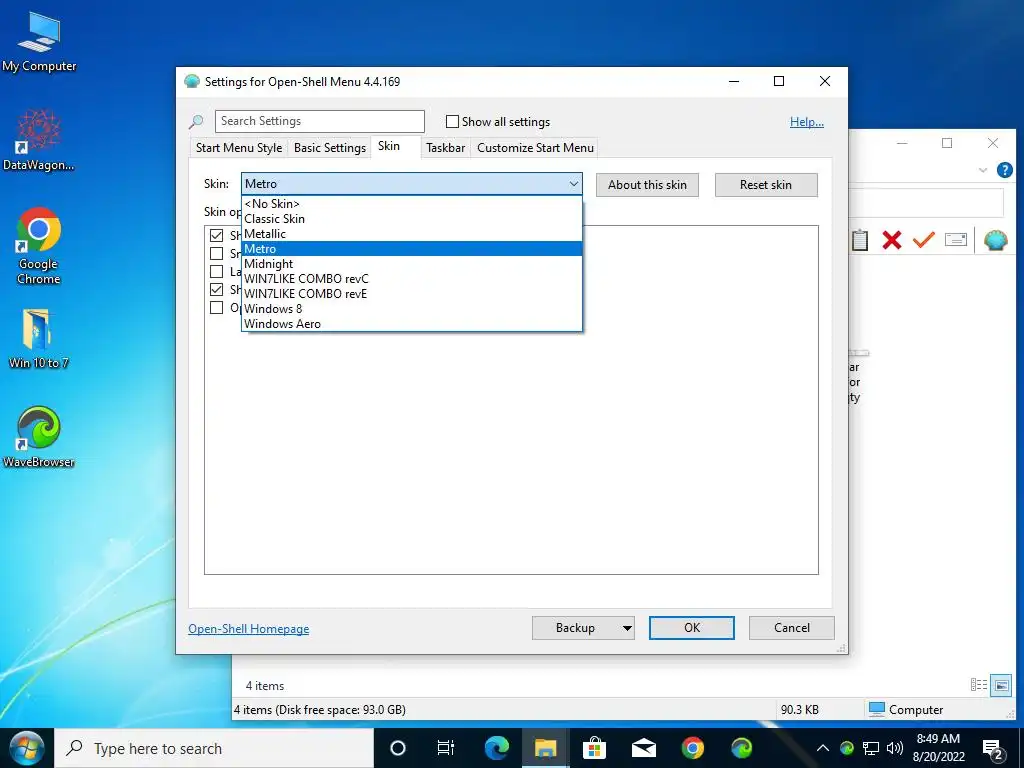
Task: Switch Explorer to details view icon
Action: point(978,684)
